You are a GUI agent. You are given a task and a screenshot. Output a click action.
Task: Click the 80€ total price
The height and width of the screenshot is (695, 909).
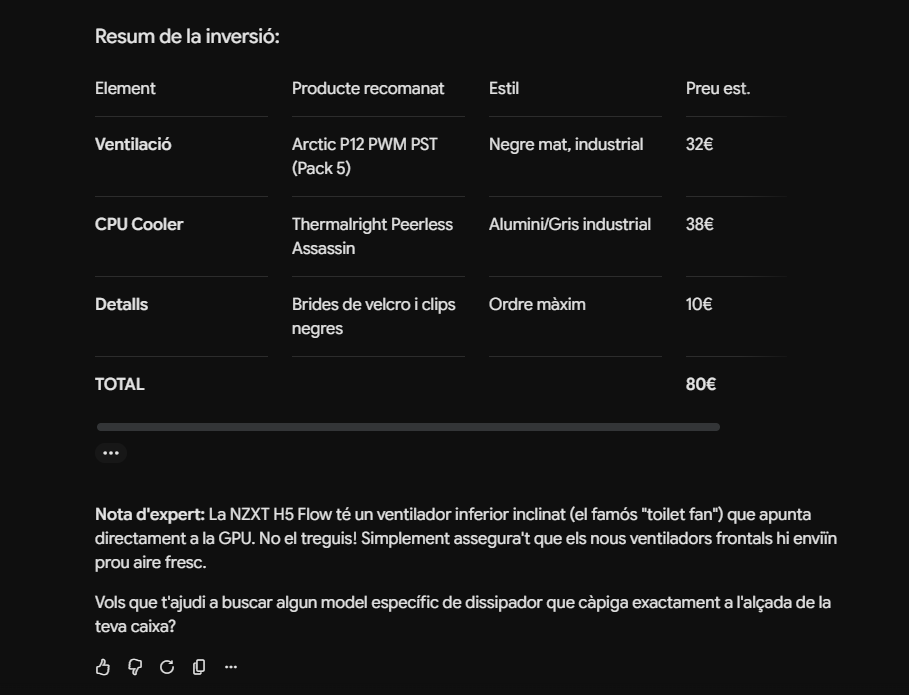pyautogui.click(x=701, y=384)
